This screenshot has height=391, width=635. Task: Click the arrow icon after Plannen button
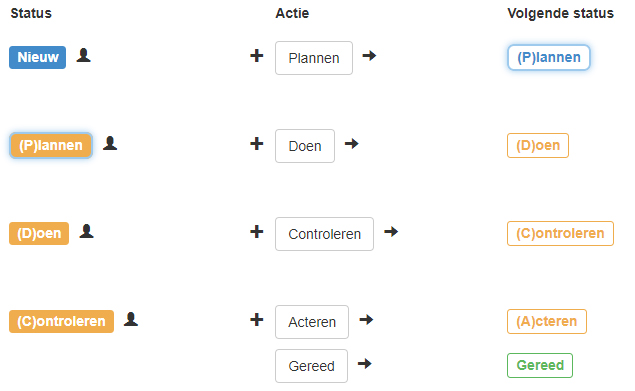(369, 56)
